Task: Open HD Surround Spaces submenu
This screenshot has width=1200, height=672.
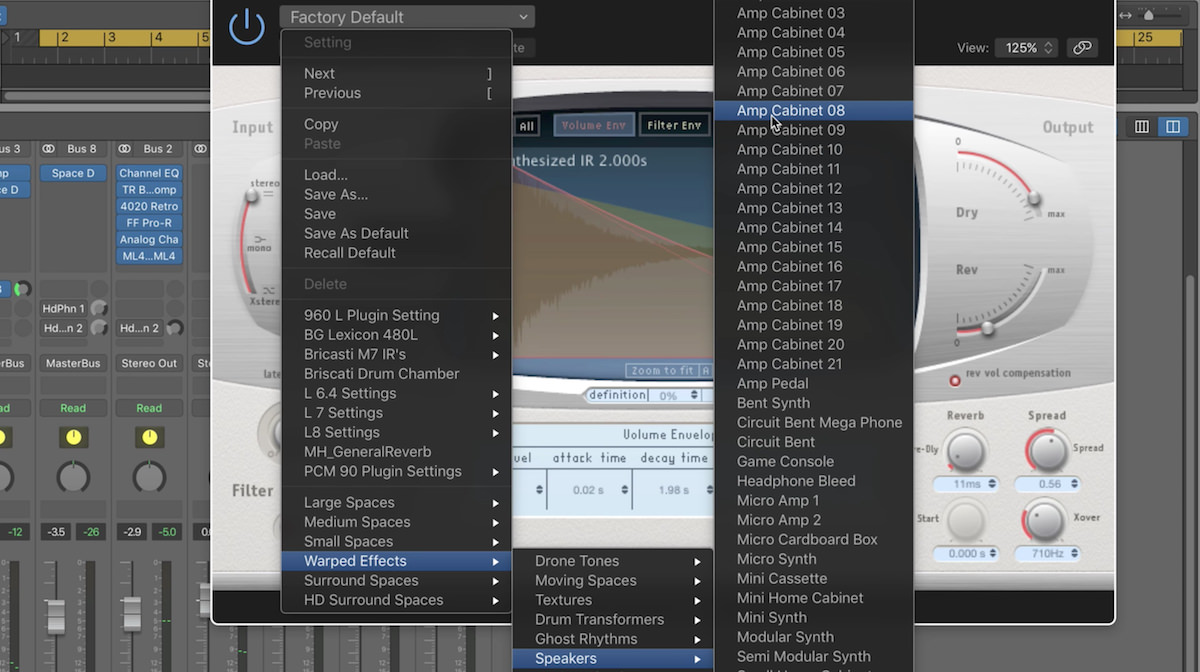Action: pyautogui.click(x=397, y=600)
